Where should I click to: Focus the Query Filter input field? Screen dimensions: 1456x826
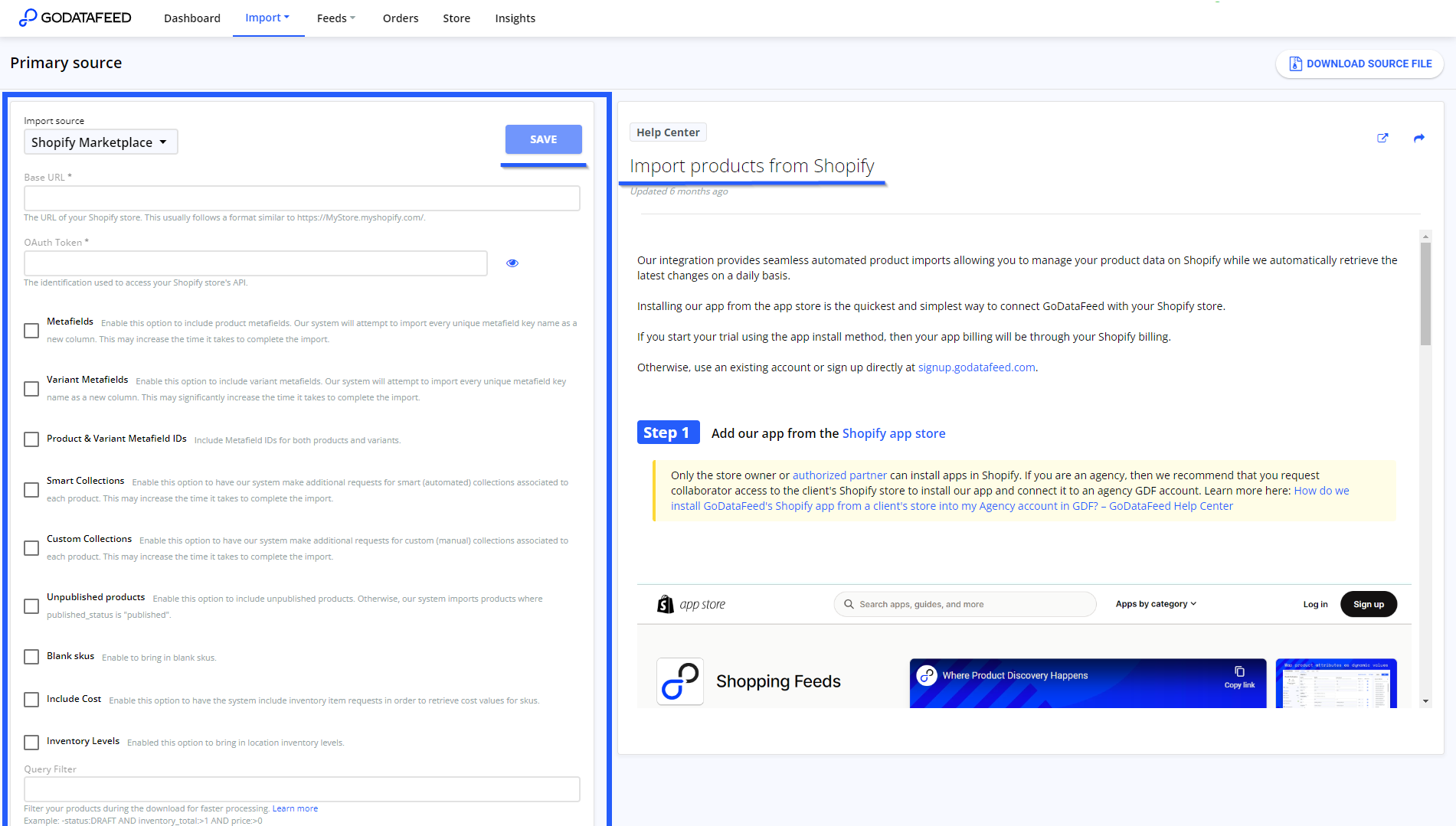pos(302,789)
